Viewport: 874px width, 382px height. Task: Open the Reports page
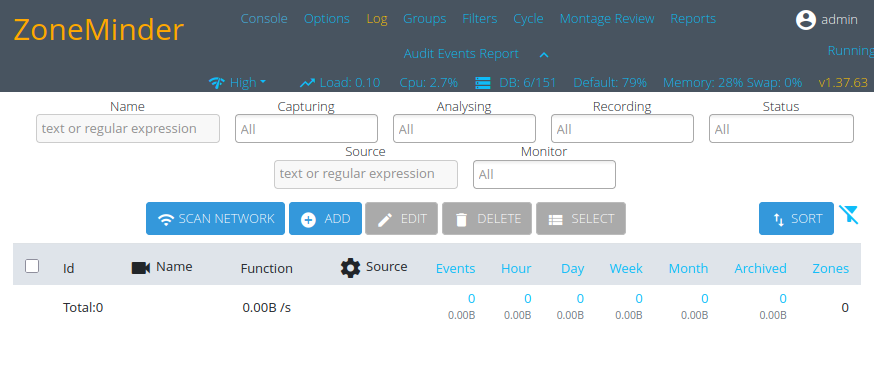(693, 18)
